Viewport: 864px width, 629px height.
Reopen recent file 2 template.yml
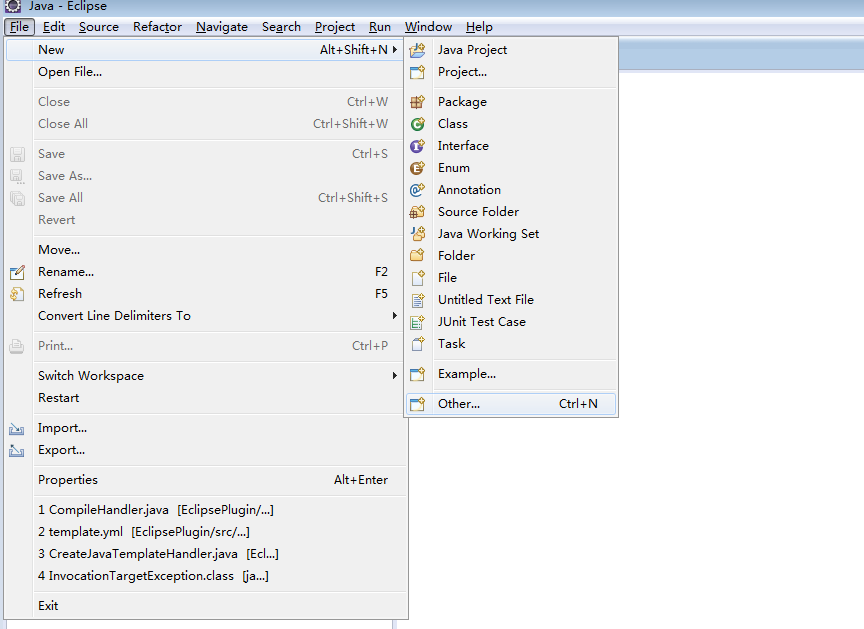pyautogui.click(x=205, y=532)
